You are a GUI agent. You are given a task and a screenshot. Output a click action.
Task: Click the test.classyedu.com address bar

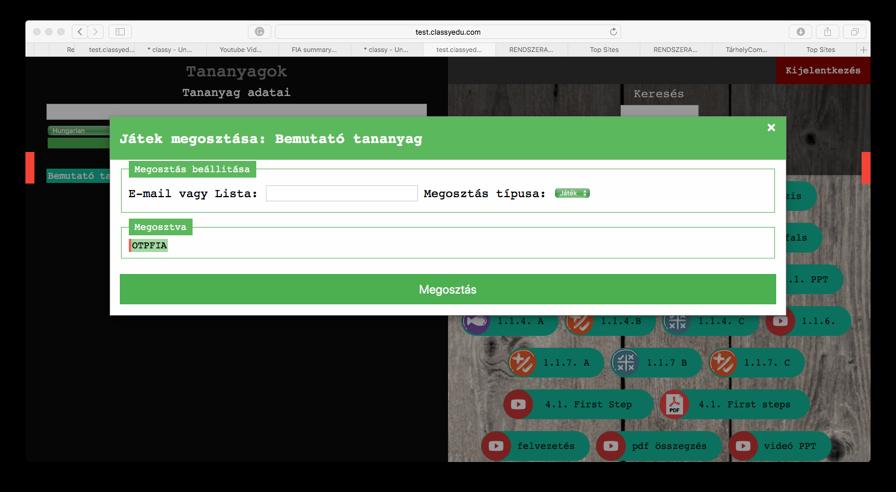tap(447, 32)
